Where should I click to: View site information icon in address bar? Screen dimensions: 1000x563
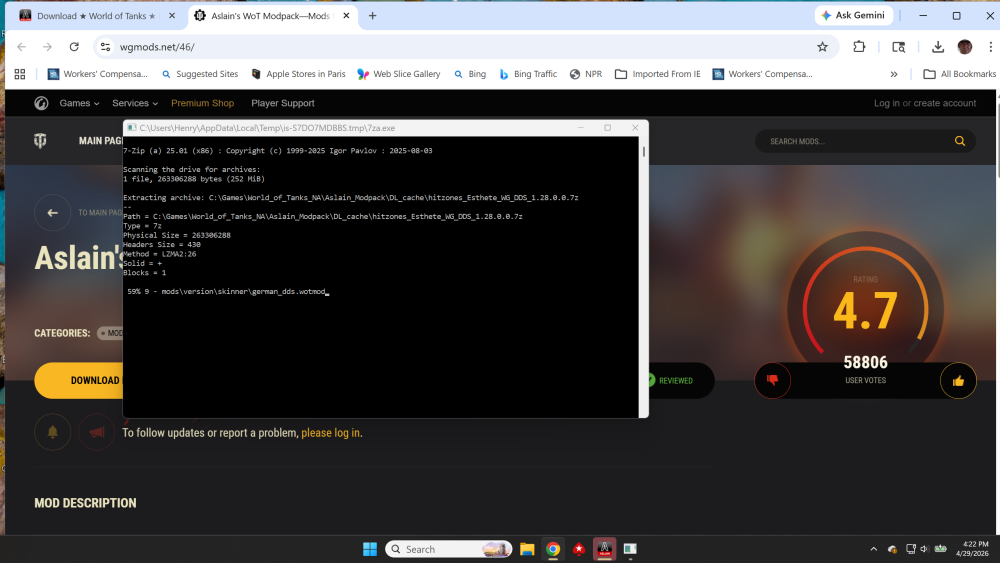point(106,47)
